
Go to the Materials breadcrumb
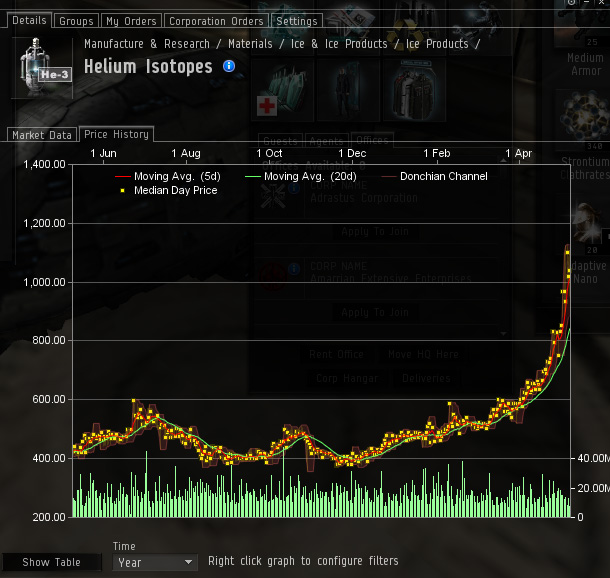coord(250,44)
